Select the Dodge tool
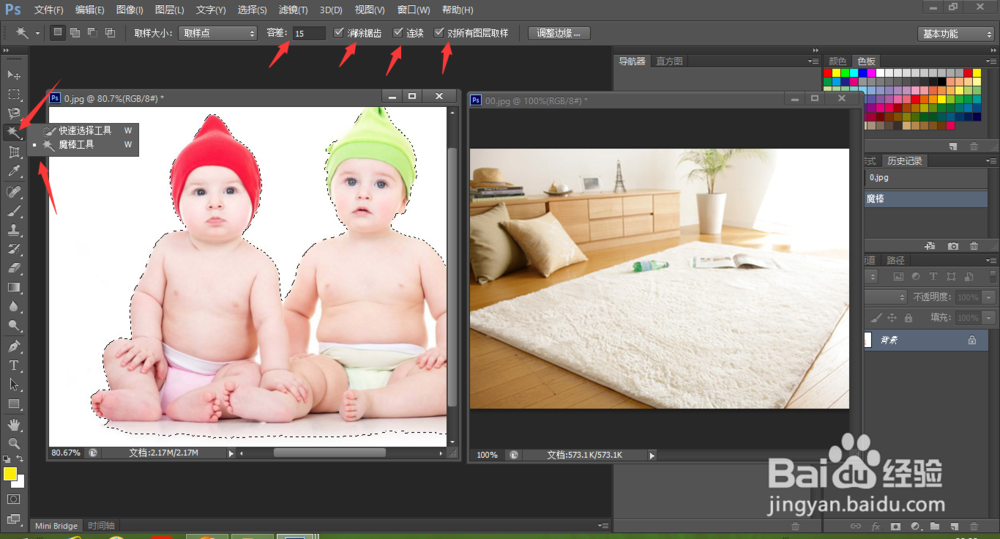1000x539 pixels. point(13,326)
